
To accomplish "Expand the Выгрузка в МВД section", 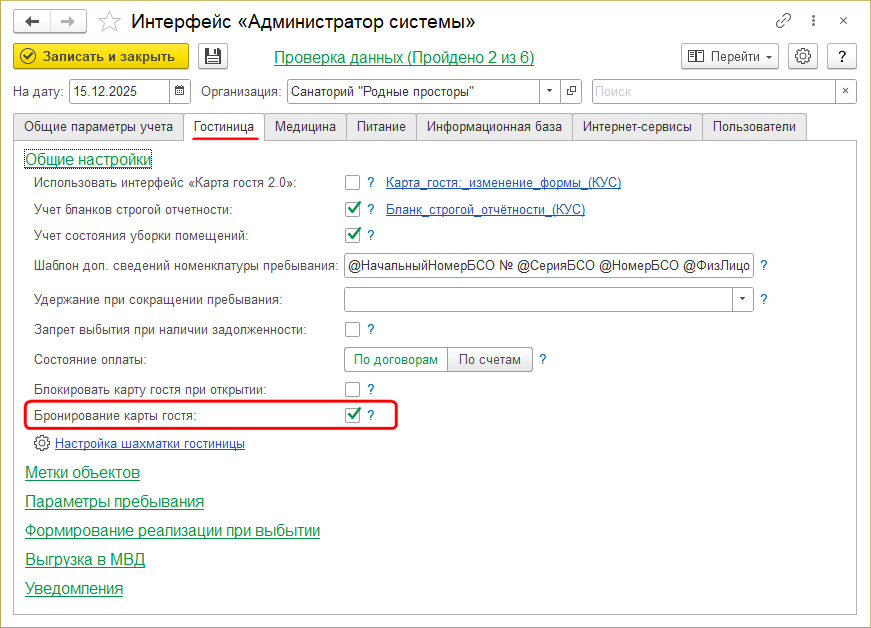I will pos(85,559).
